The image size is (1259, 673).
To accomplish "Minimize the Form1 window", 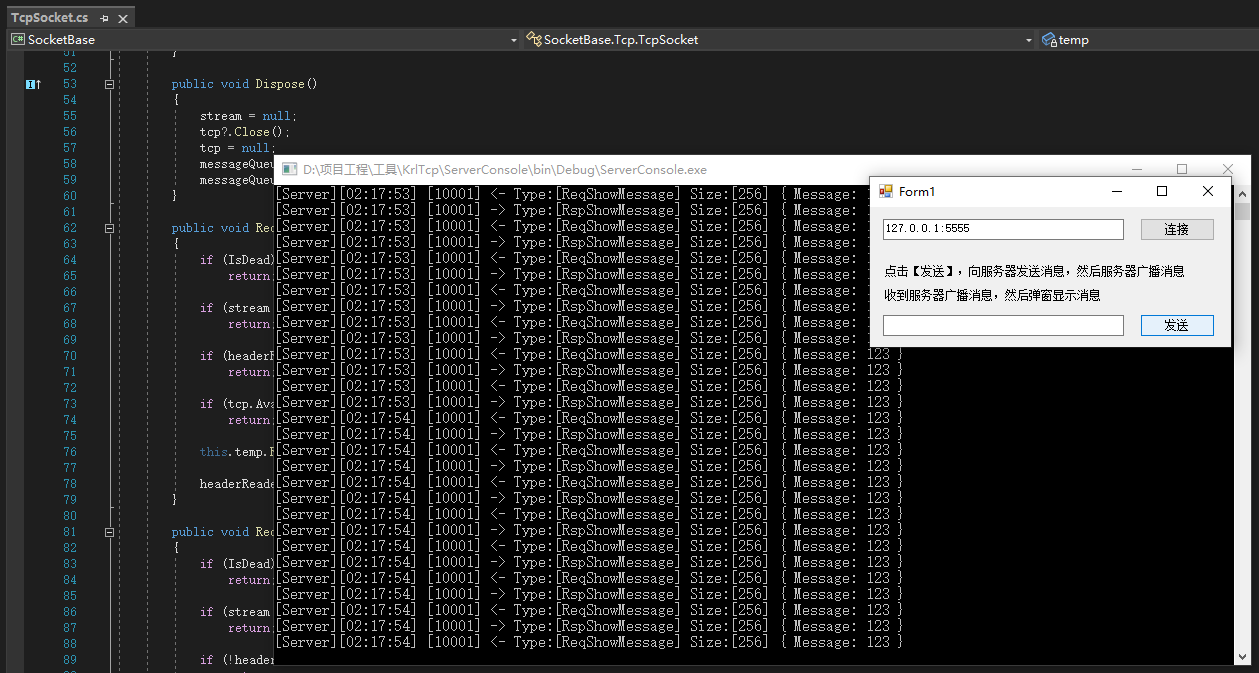I will (x=1116, y=191).
